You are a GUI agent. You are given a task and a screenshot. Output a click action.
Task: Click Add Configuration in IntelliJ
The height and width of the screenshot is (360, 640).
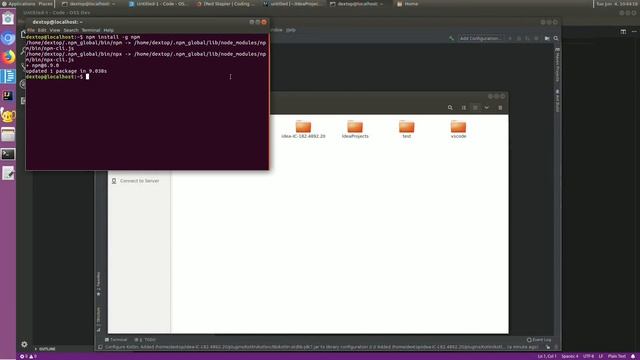480,38
